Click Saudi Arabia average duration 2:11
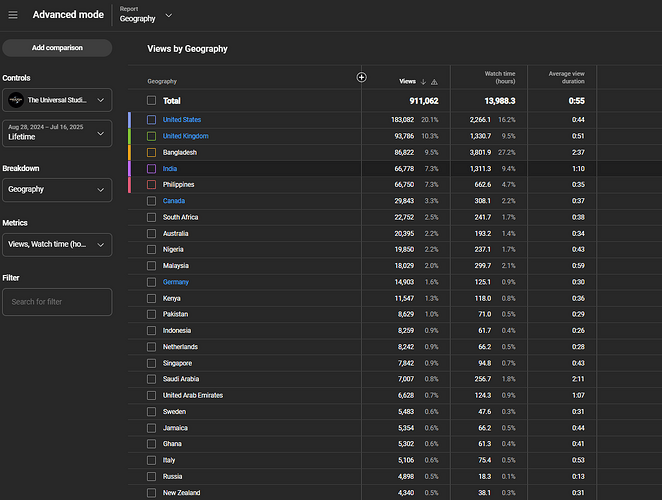Image resolution: width=662 pixels, height=500 pixels. coord(578,379)
